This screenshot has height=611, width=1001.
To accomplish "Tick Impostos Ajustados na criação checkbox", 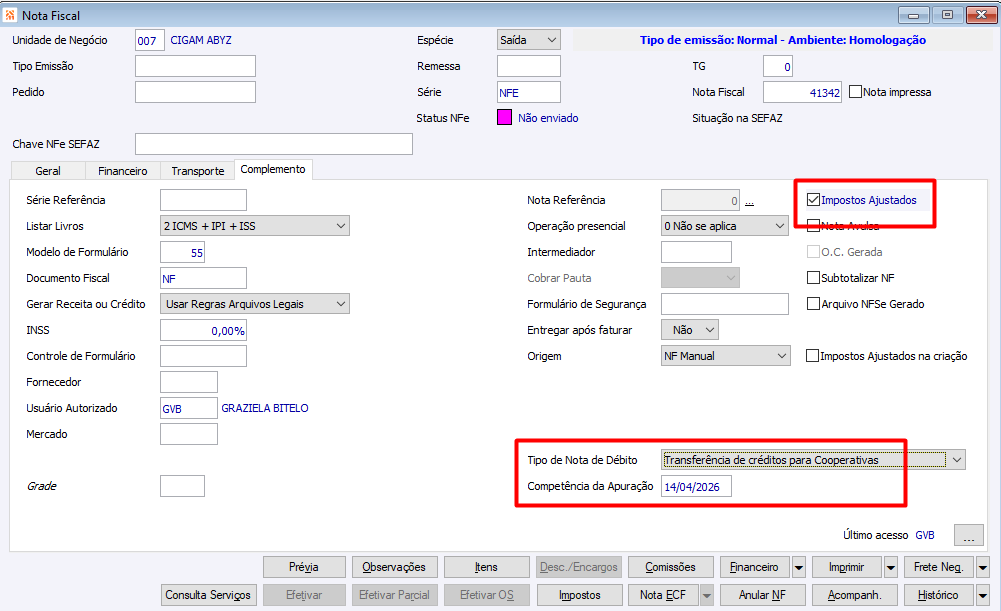I will (x=812, y=356).
